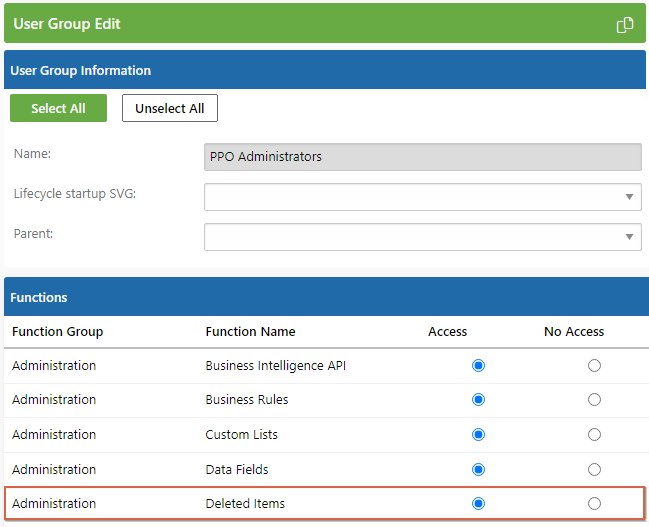The width and height of the screenshot is (649, 527).
Task: Open the Lifecycle startup SVG dropdown
Action: click(x=423, y=197)
